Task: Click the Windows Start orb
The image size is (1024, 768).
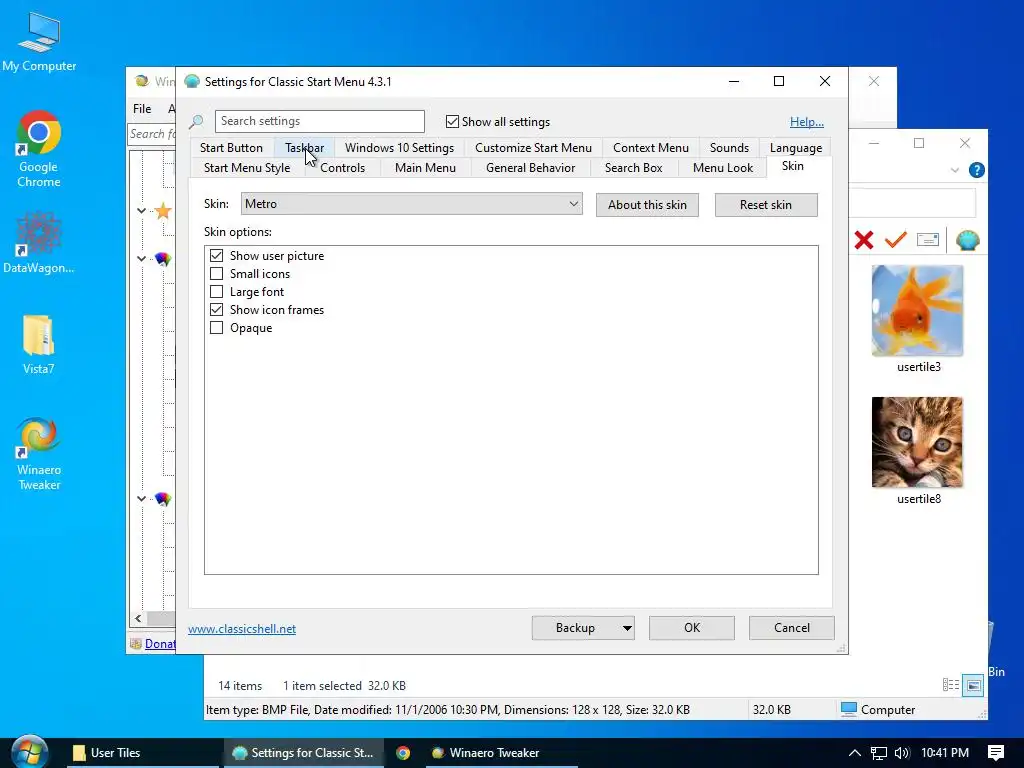Action: tap(29, 752)
